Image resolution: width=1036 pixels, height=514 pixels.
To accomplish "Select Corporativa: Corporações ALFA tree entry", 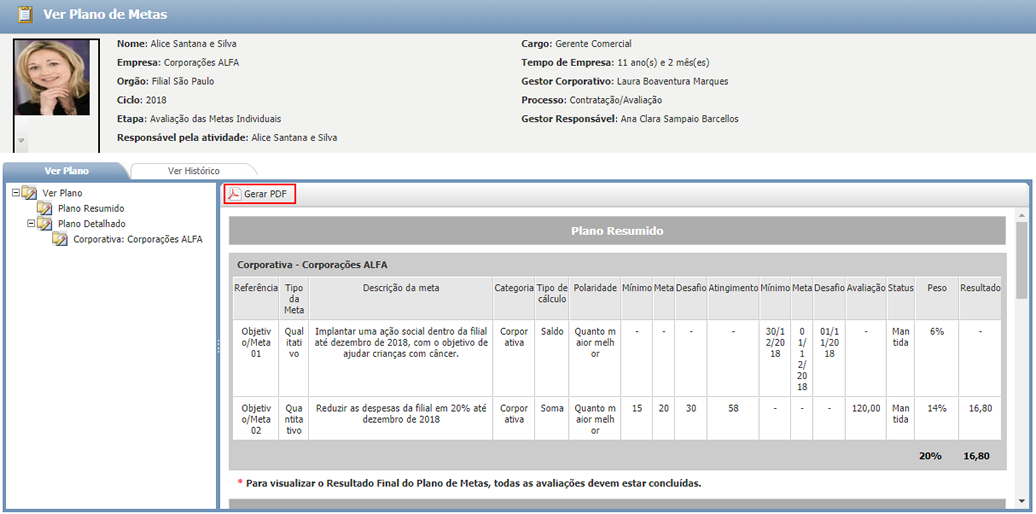I will click(x=137, y=239).
